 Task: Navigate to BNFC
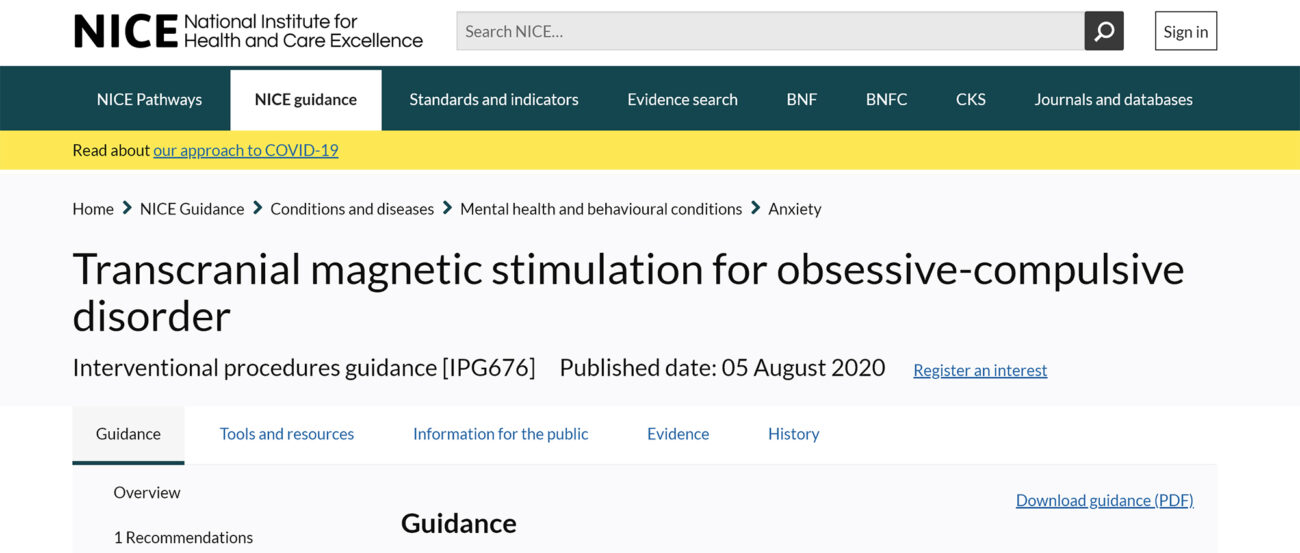pyautogui.click(x=886, y=100)
